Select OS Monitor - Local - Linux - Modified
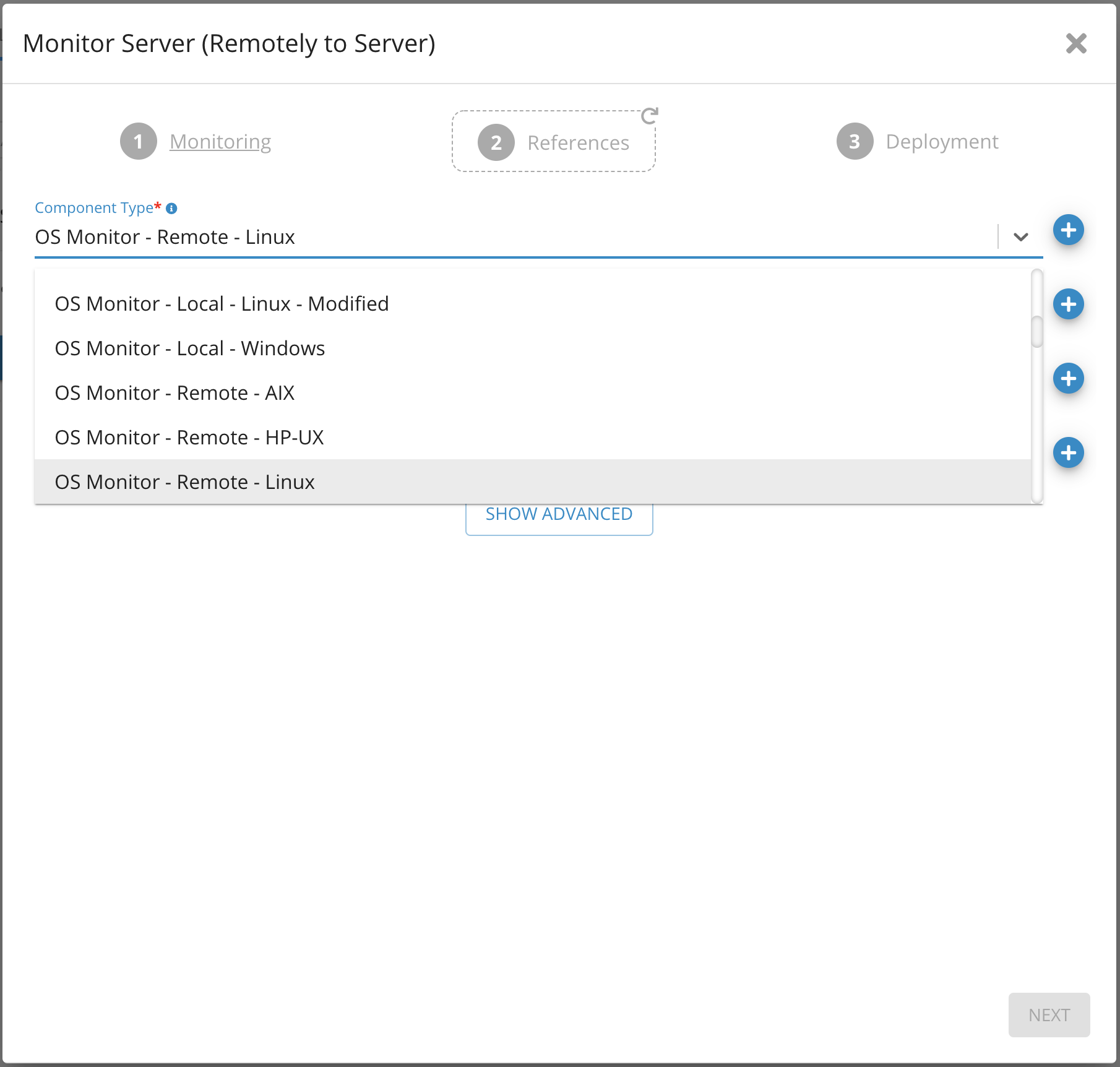This screenshot has width=1120, height=1067. pos(222,304)
